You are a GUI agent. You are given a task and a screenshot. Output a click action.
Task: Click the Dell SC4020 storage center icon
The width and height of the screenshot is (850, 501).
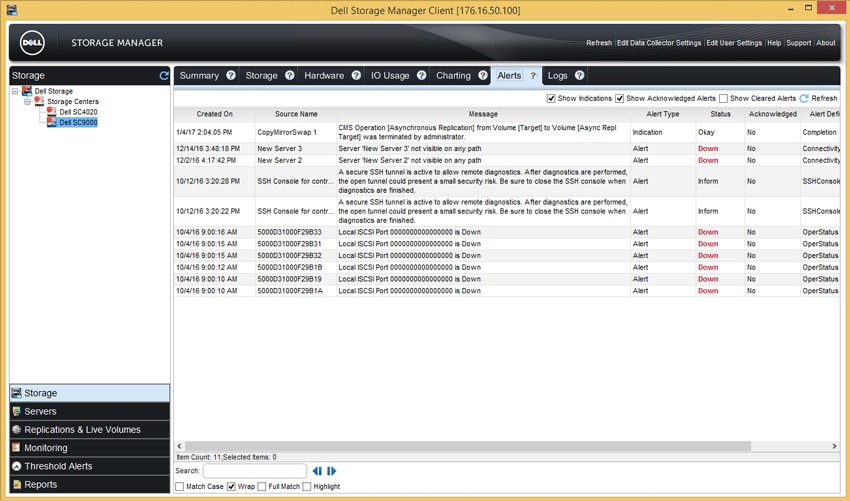pyautogui.click(x=51, y=112)
